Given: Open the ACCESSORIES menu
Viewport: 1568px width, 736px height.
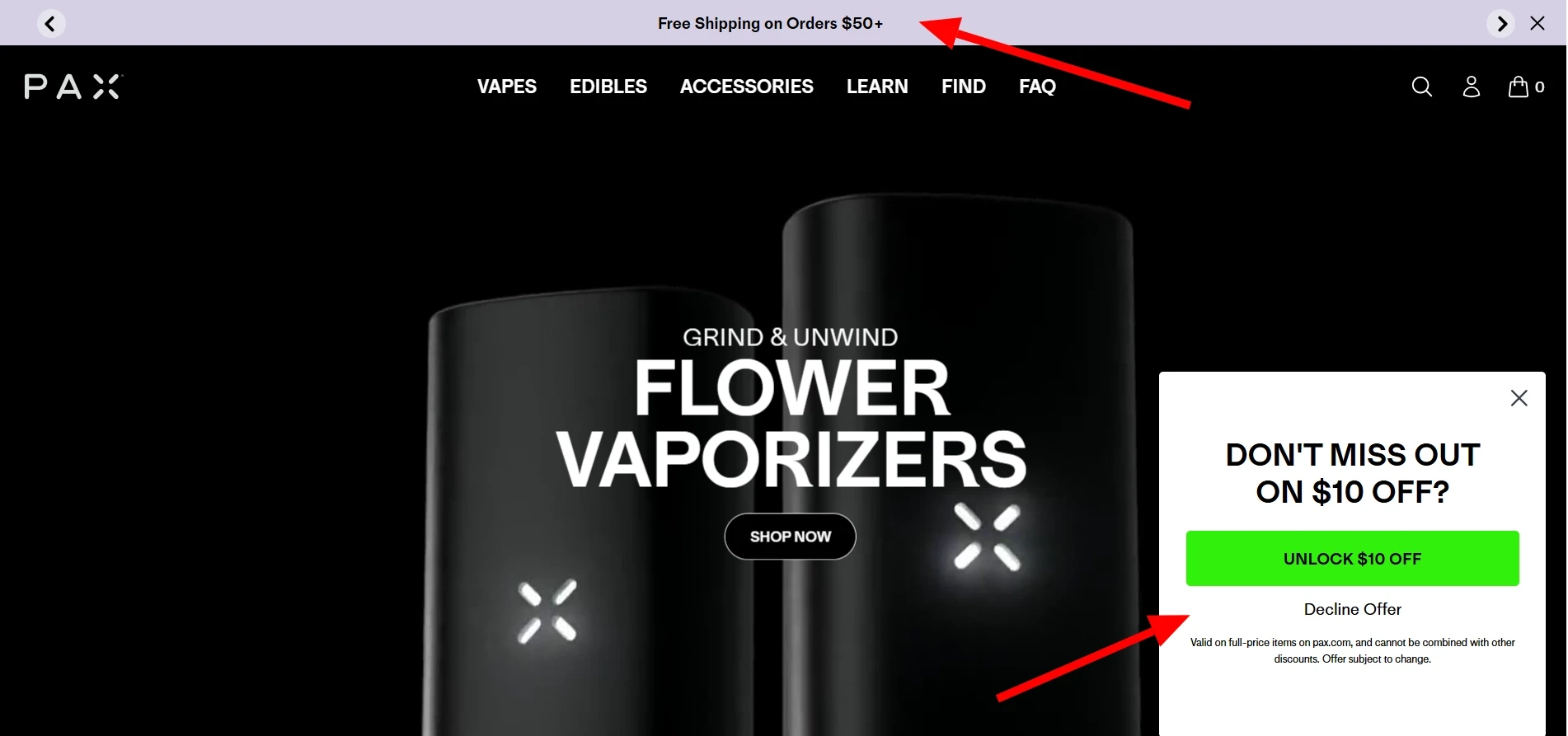Looking at the screenshot, I should point(747,87).
